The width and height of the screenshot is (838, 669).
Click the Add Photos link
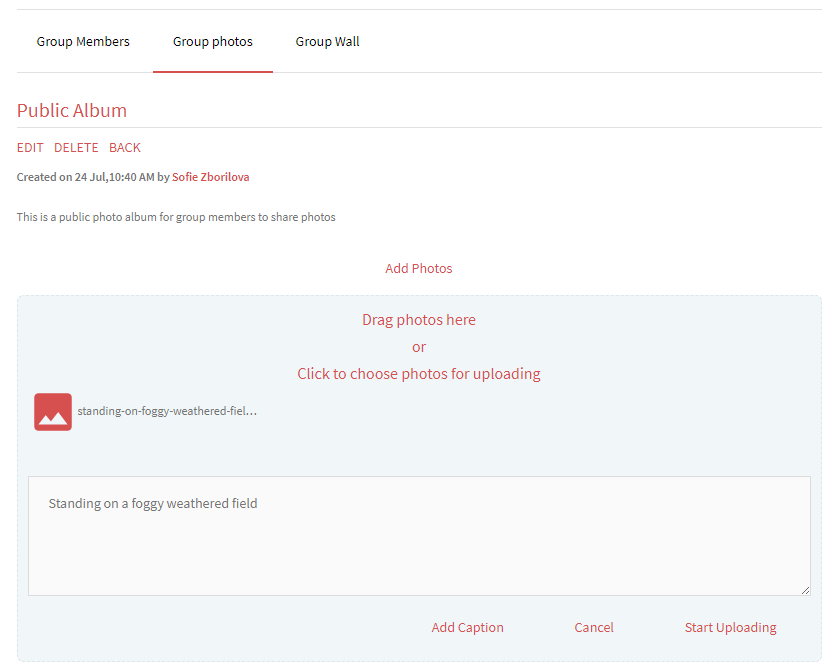point(418,269)
